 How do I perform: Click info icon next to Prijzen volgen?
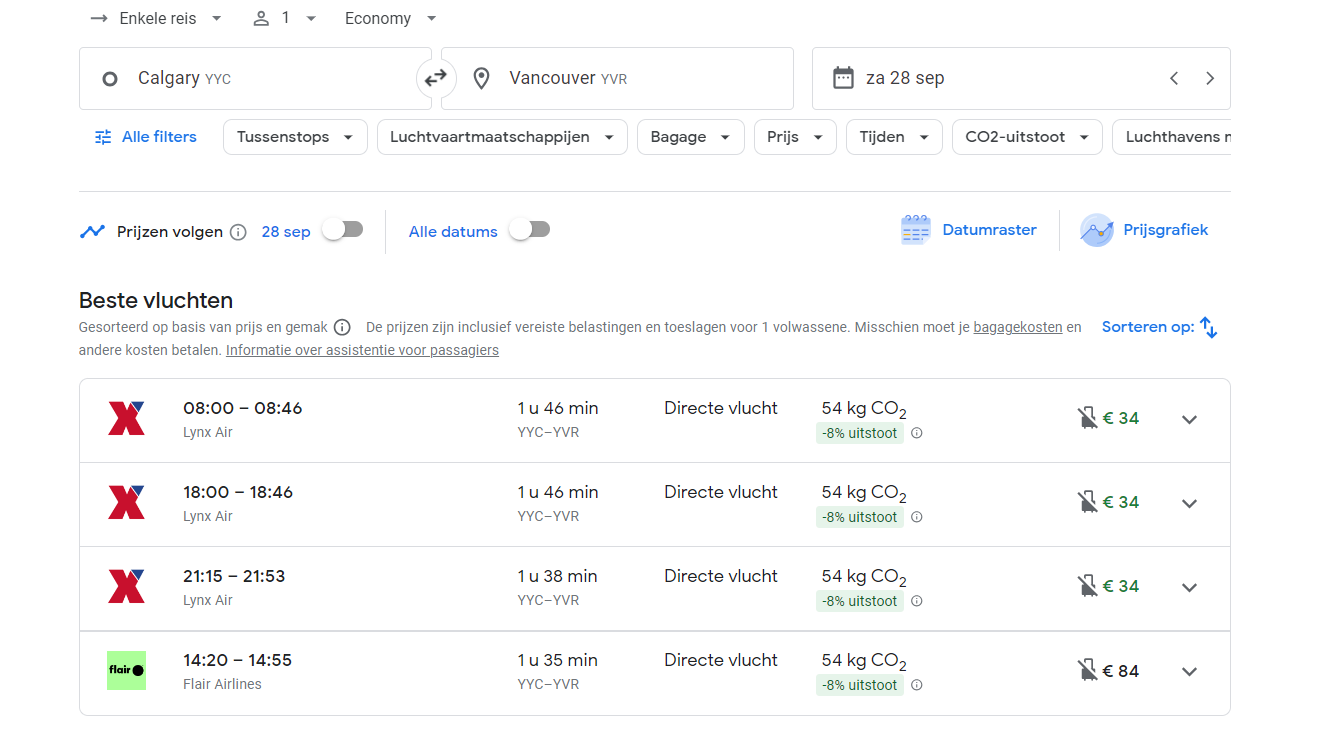pyautogui.click(x=238, y=232)
